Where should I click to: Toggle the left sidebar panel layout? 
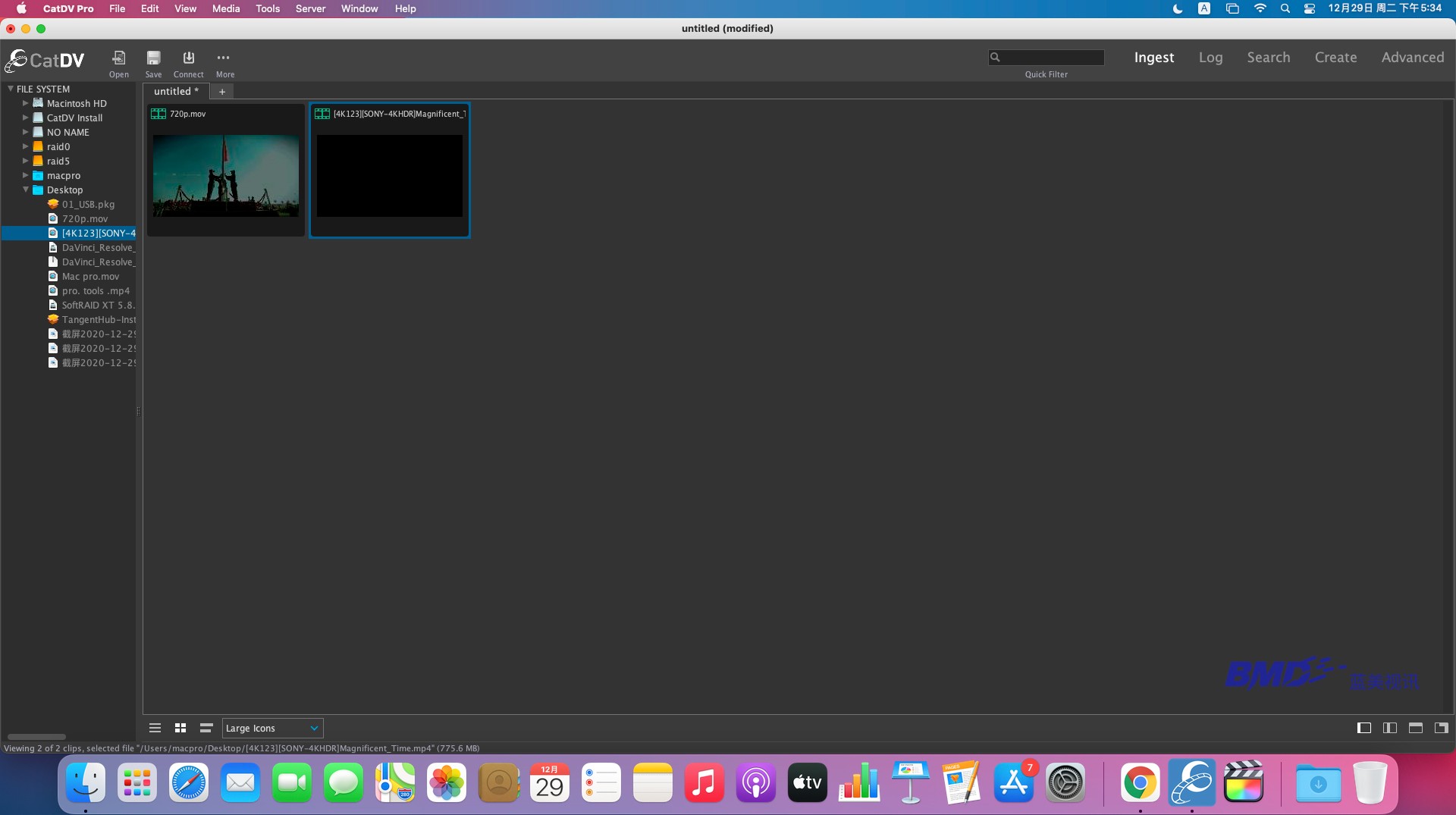pos(1363,728)
